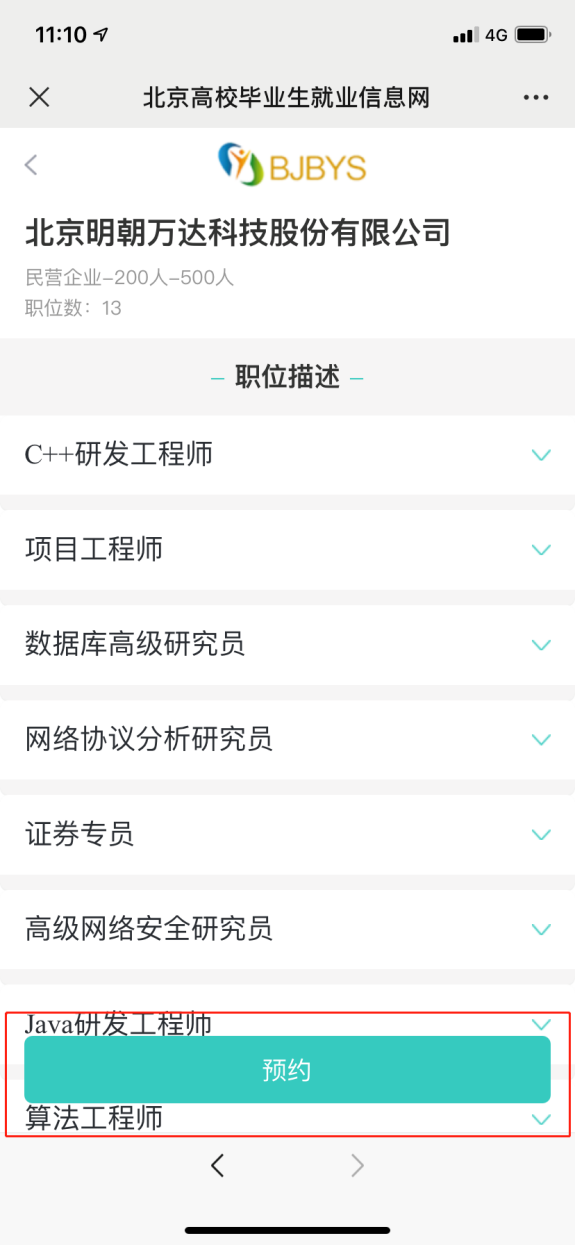Expand the 项目工程师 position chevron

coord(541,550)
